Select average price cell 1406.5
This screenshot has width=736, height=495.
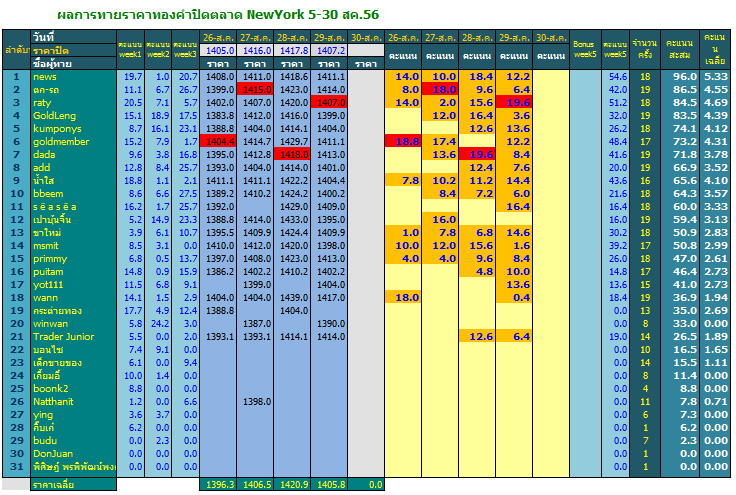coord(255,485)
